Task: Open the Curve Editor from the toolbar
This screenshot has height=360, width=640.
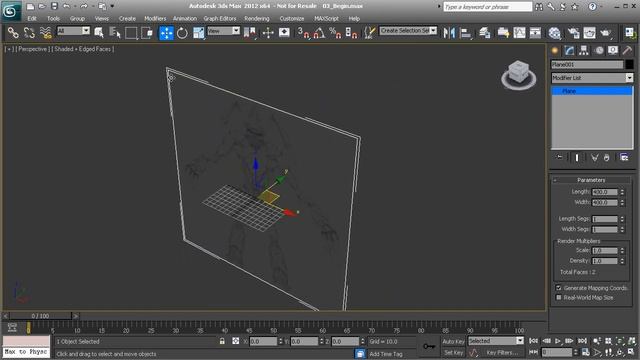Action: click(519, 32)
